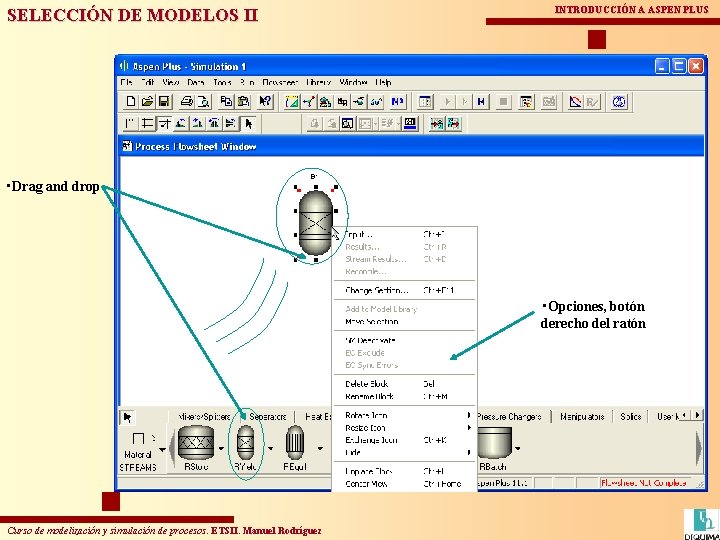Click the What's This help arrow icon
This screenshot has height=540, width=720.
click(265, 101)
